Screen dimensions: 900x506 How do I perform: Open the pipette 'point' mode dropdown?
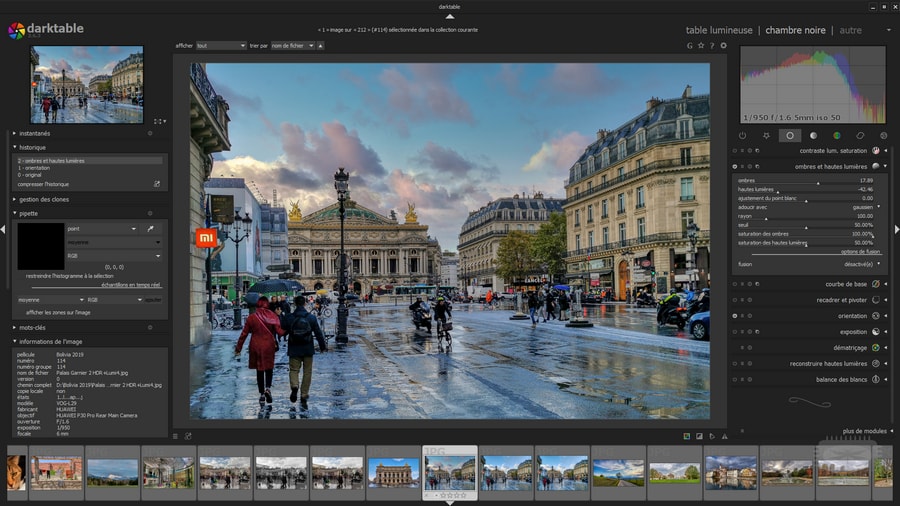102,228
